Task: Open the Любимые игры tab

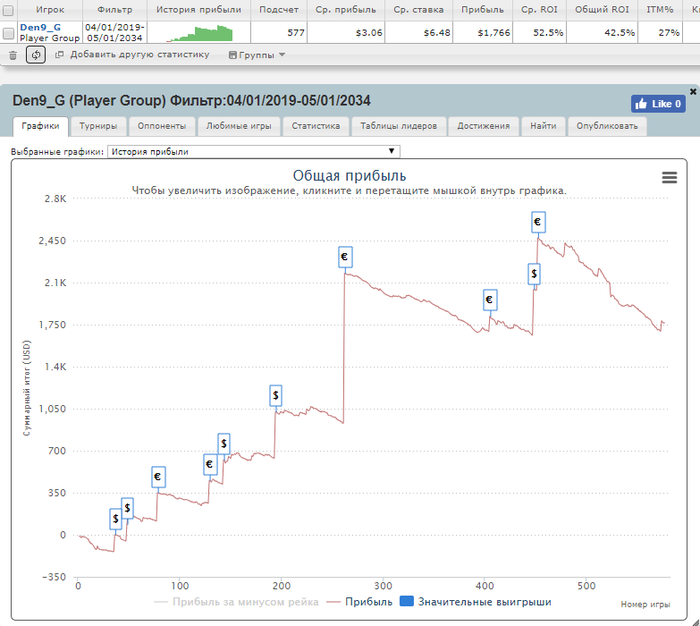Action: click(x=239, y=126)
